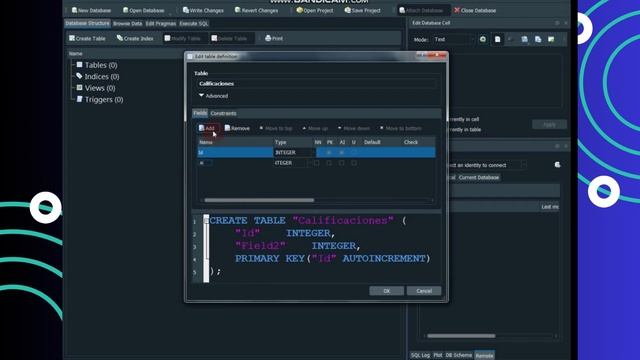The image size is (640, 360).
Task: Select the Triggers (0) tree node
Action: coord(104,99)
